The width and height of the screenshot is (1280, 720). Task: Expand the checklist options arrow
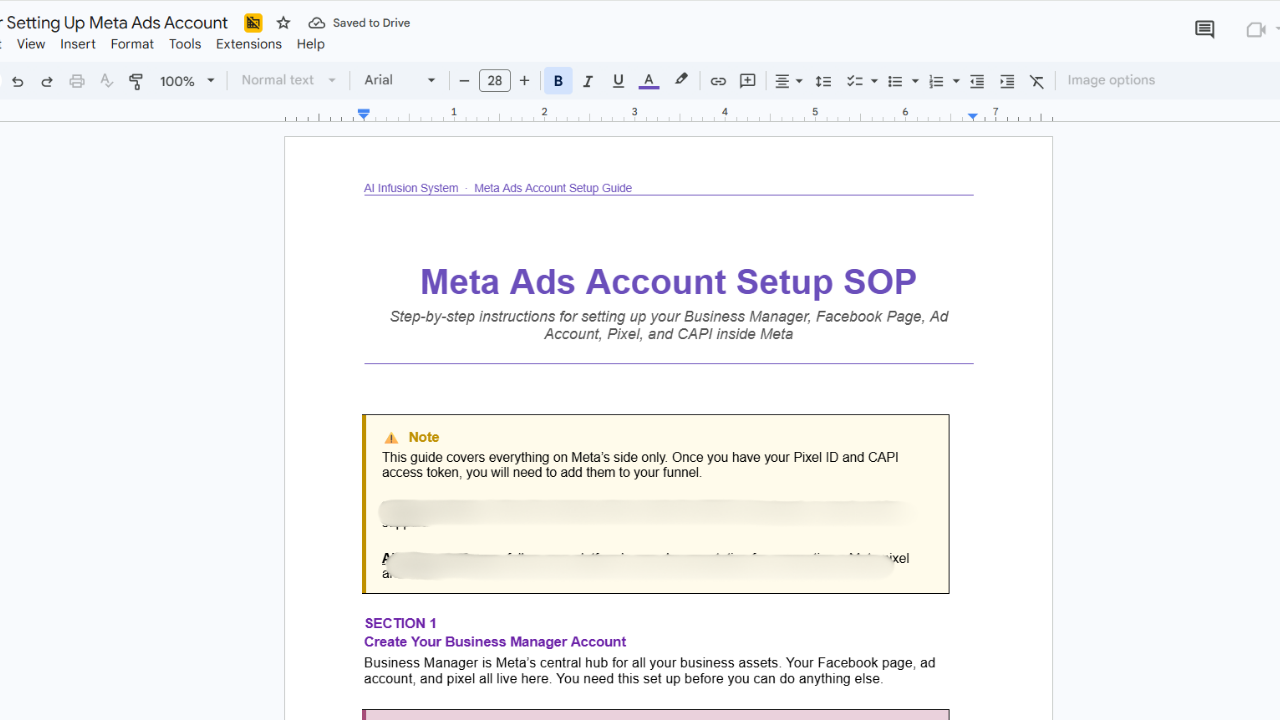click(x=874, y=81)
